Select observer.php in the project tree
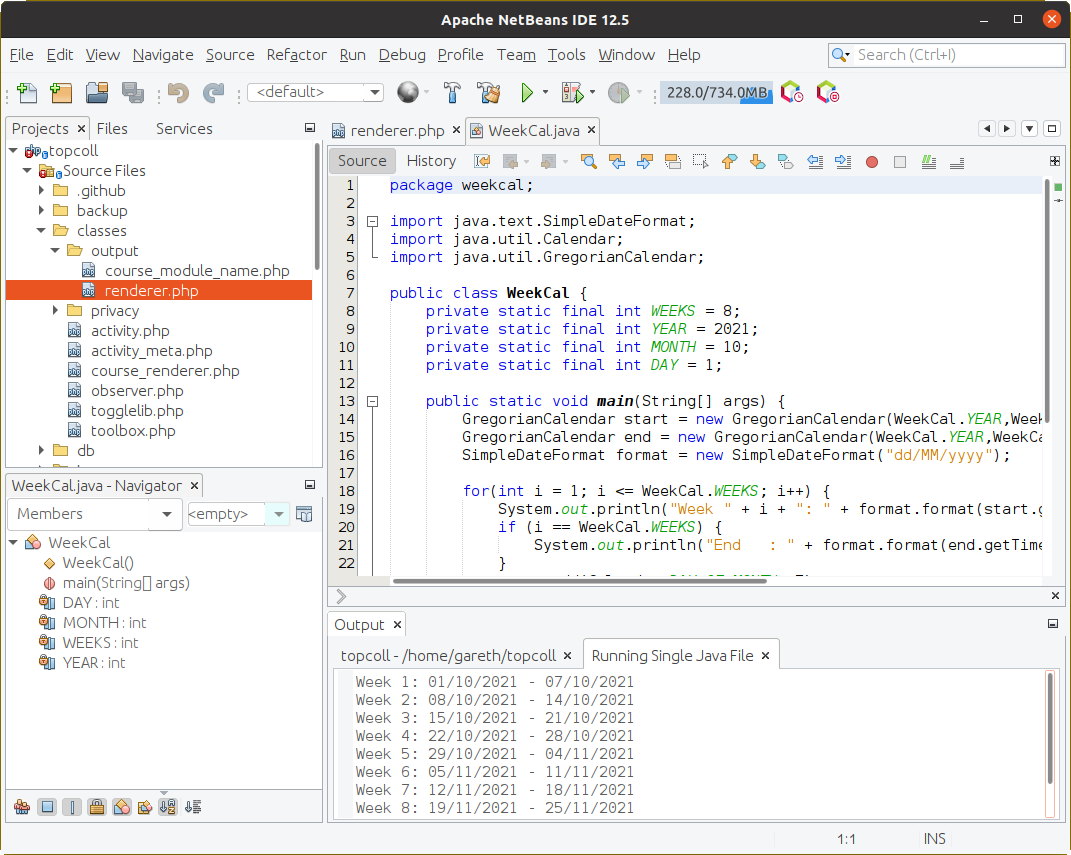The width and height of the screenshot is (1071, 855). pos(137,391)
